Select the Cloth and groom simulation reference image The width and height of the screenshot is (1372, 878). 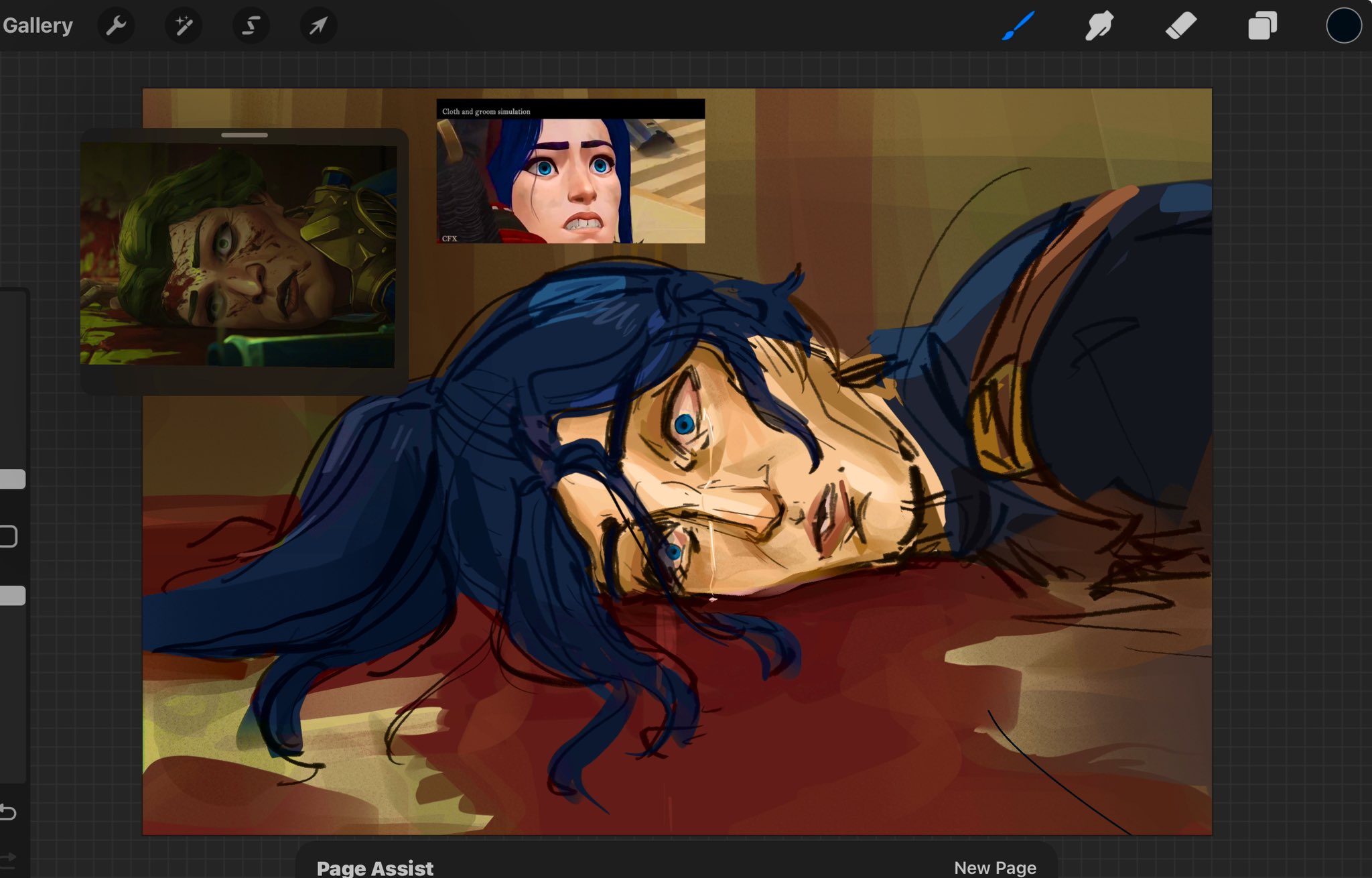tap(571, 171)
